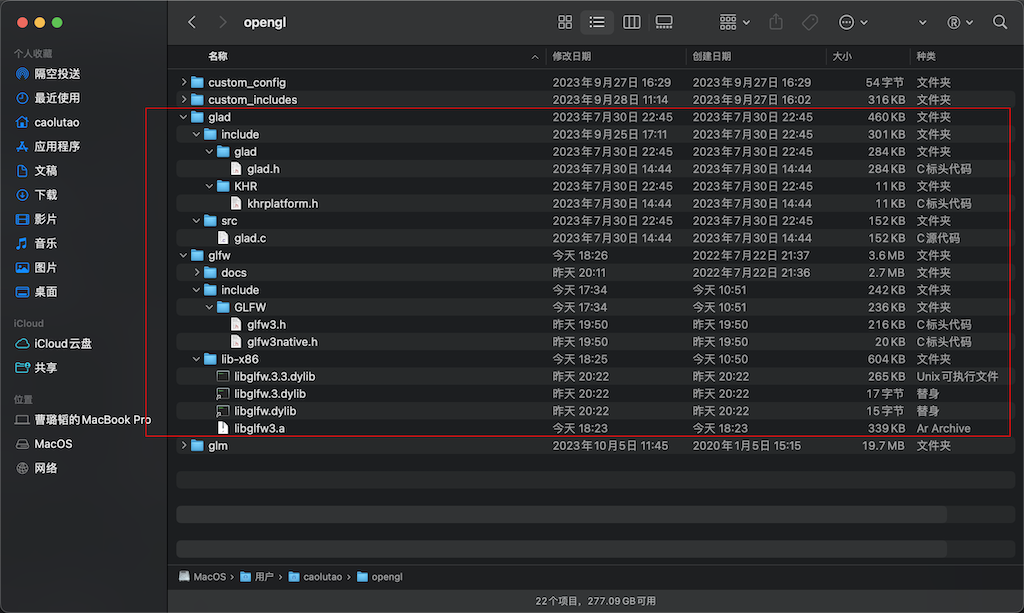The height and width of the screenshot is (613, 1024).
Task: Collapse the glfw folder
Action: [x=184, y=255]
